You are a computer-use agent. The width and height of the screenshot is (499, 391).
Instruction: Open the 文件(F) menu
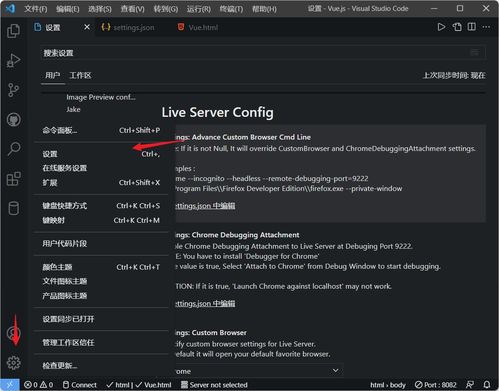(35, 9)
